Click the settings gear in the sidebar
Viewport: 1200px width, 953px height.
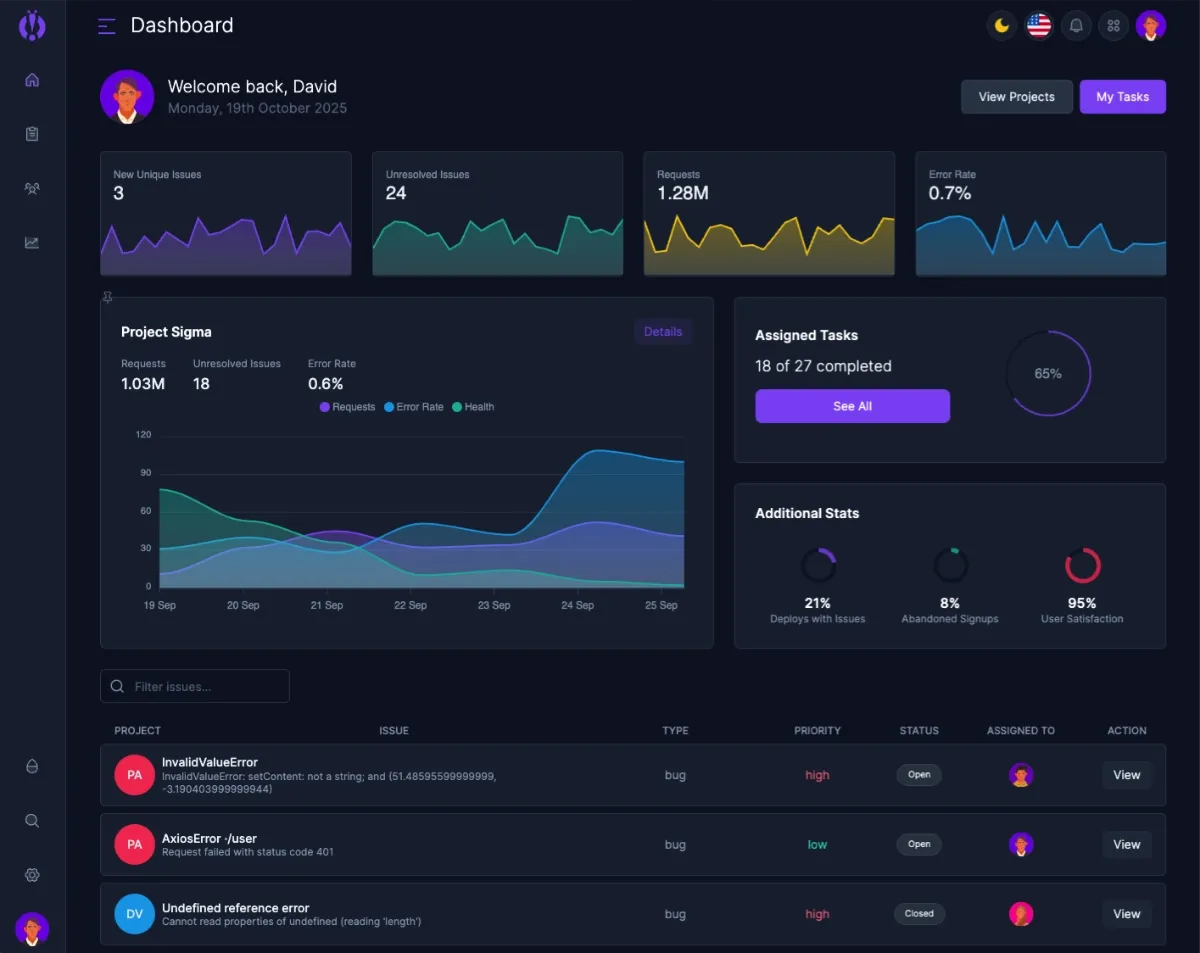click(32, 875)
